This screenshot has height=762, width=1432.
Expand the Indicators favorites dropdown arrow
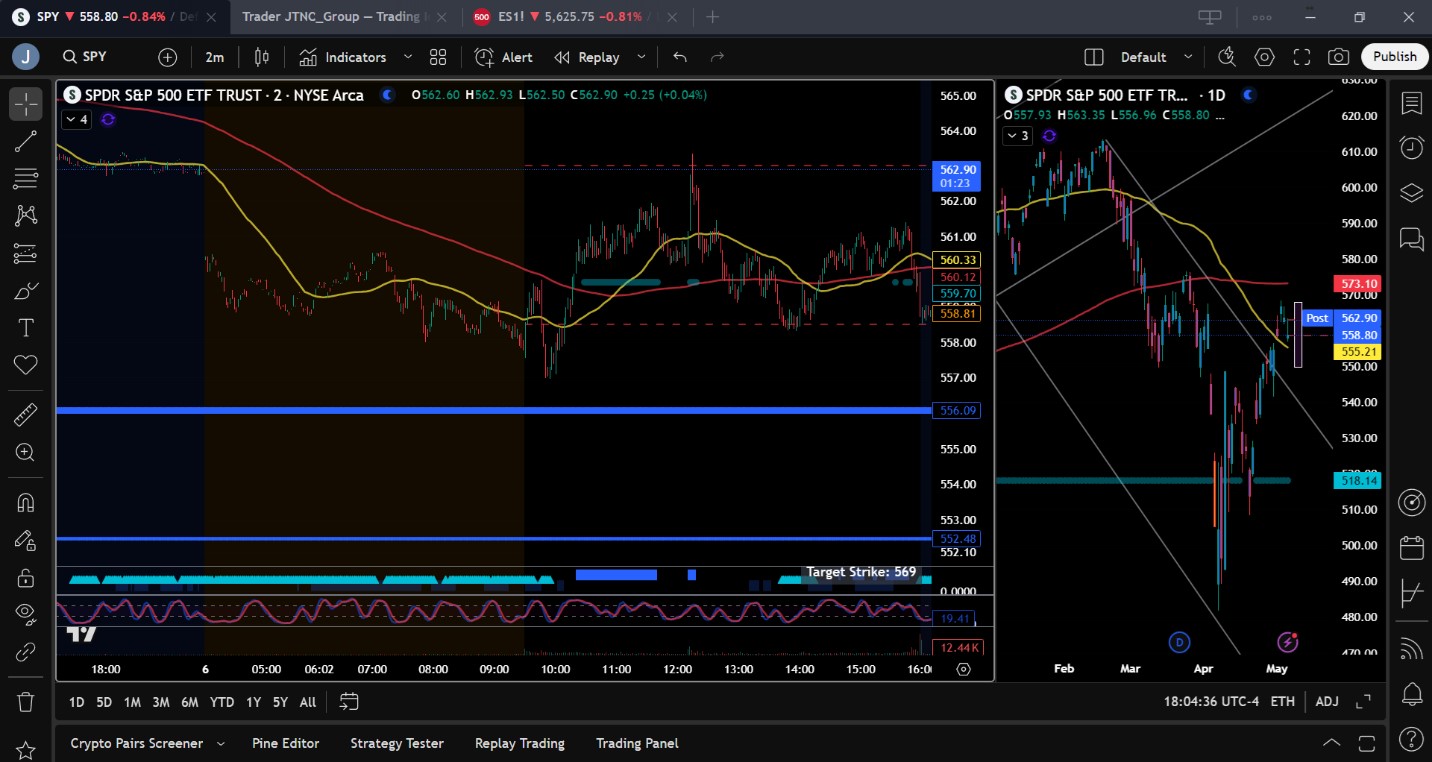click(408, 57)
